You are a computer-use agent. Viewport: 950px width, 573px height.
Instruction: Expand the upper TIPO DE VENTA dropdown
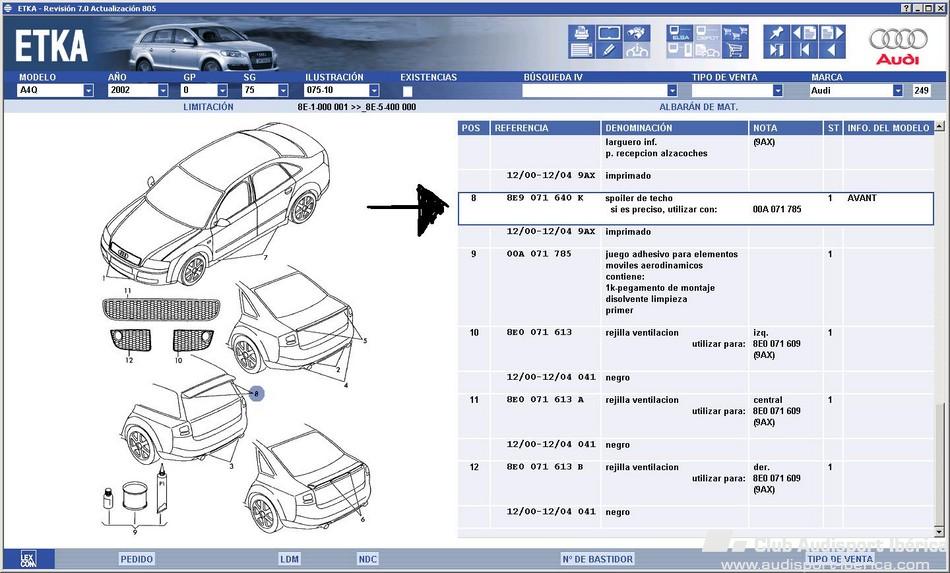(x=778, y=90)
